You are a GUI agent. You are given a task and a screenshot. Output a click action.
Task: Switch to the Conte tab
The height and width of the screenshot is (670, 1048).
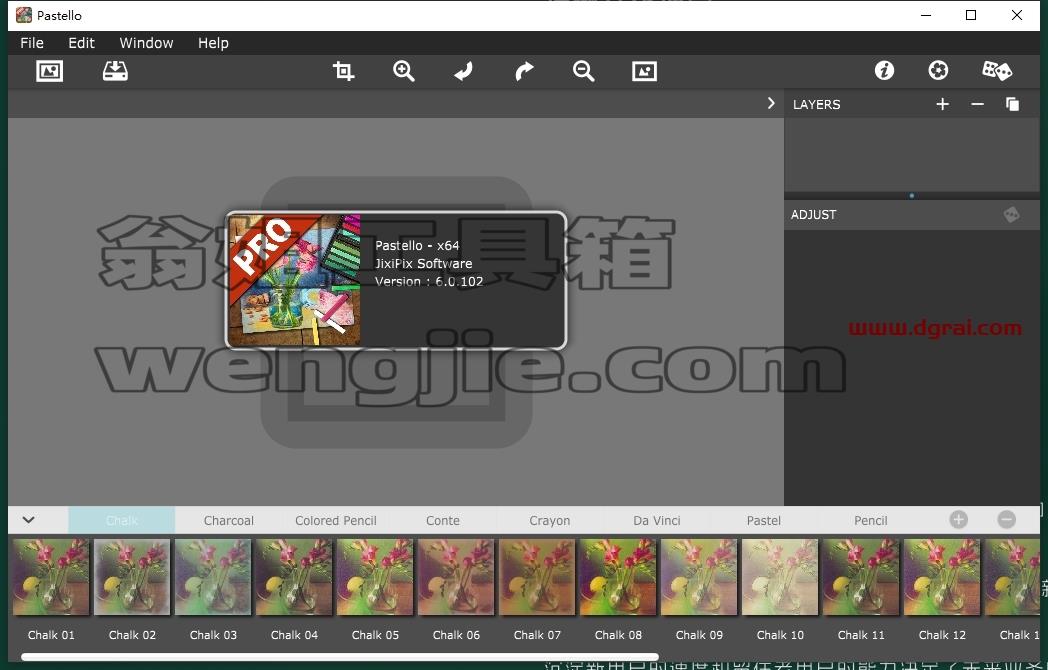pos(442,520)
